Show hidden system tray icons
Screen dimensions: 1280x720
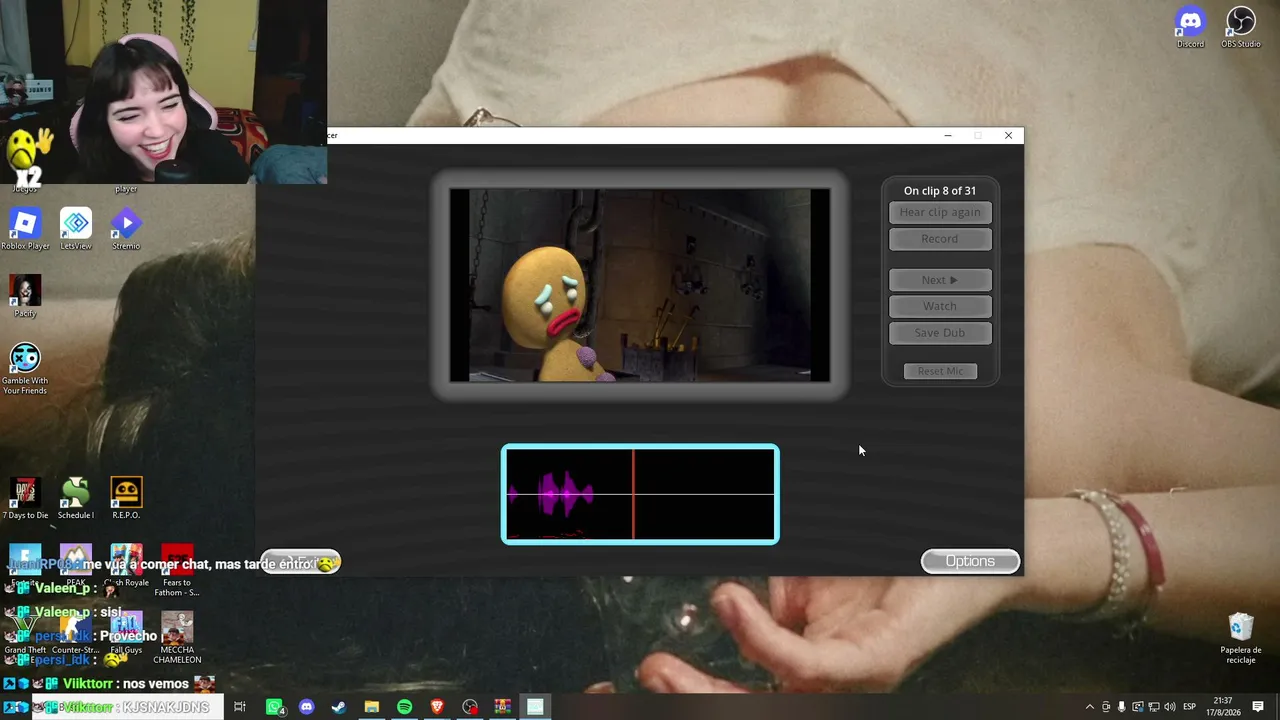point(1090,707)
